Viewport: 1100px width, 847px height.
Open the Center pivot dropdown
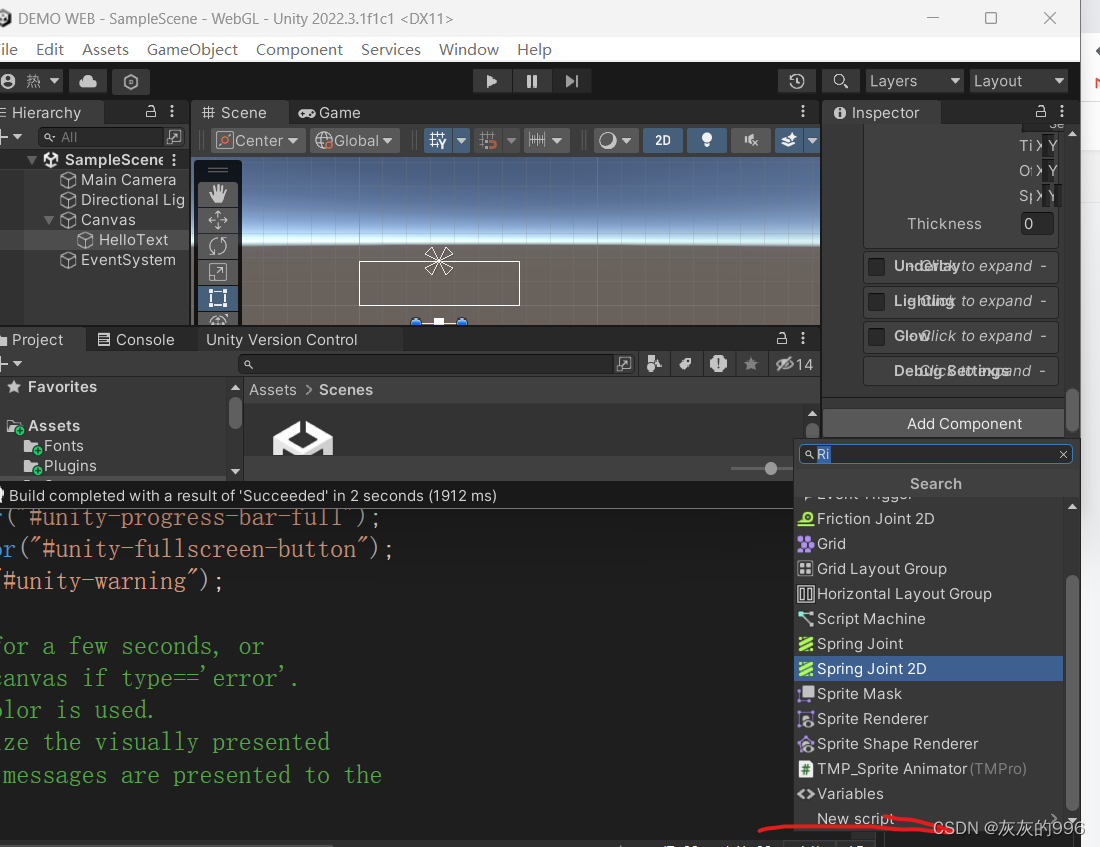coord(257,140)
